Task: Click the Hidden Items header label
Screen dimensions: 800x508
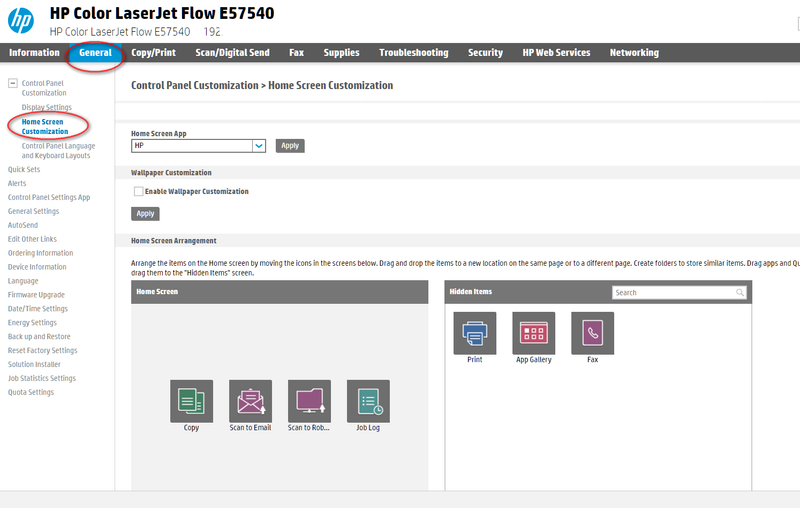Action: click(470, 292)
